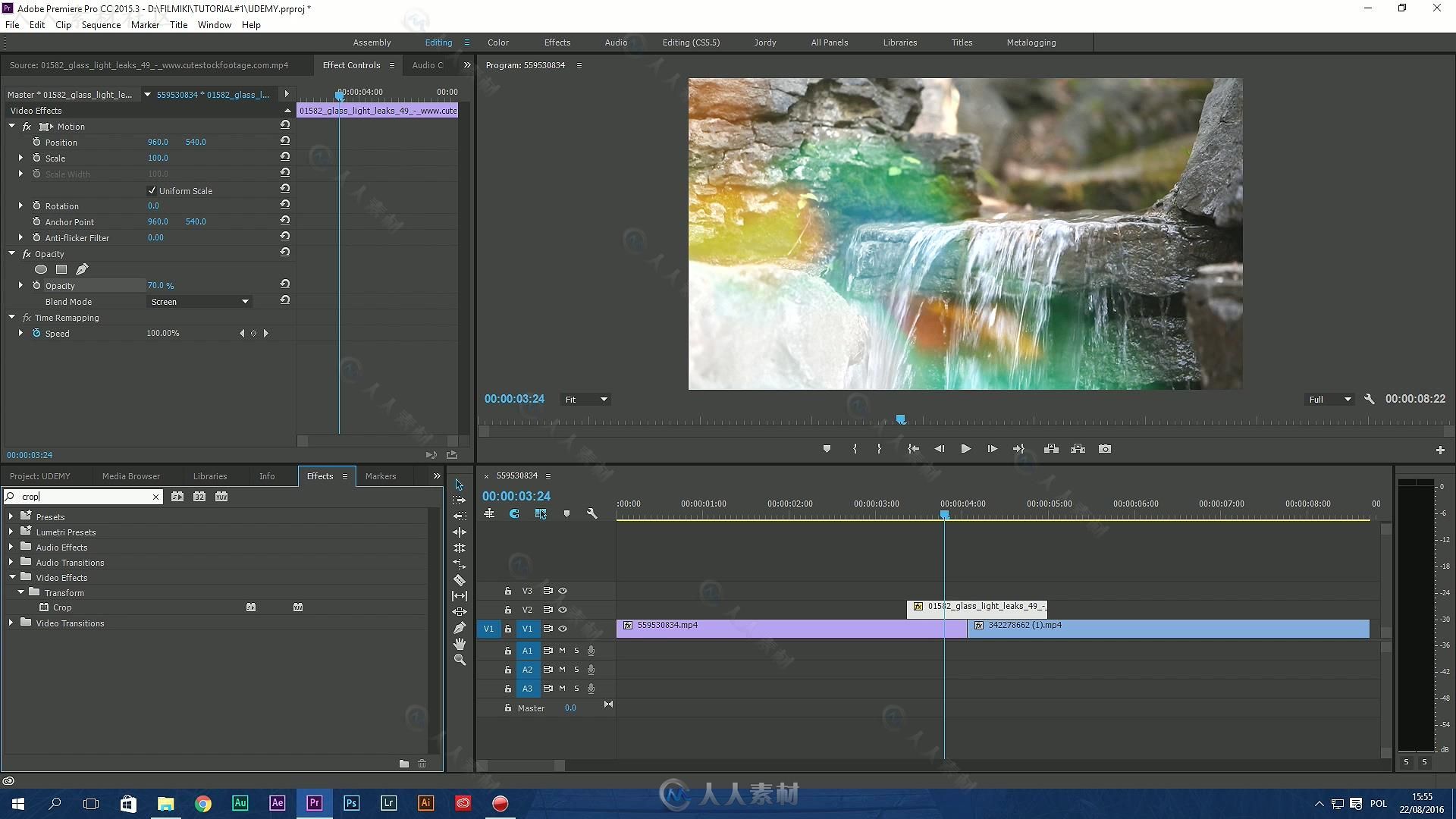Open the Effects tab in panel
Viewport: 1456px width, 819px height.
[x=320, y=475]
